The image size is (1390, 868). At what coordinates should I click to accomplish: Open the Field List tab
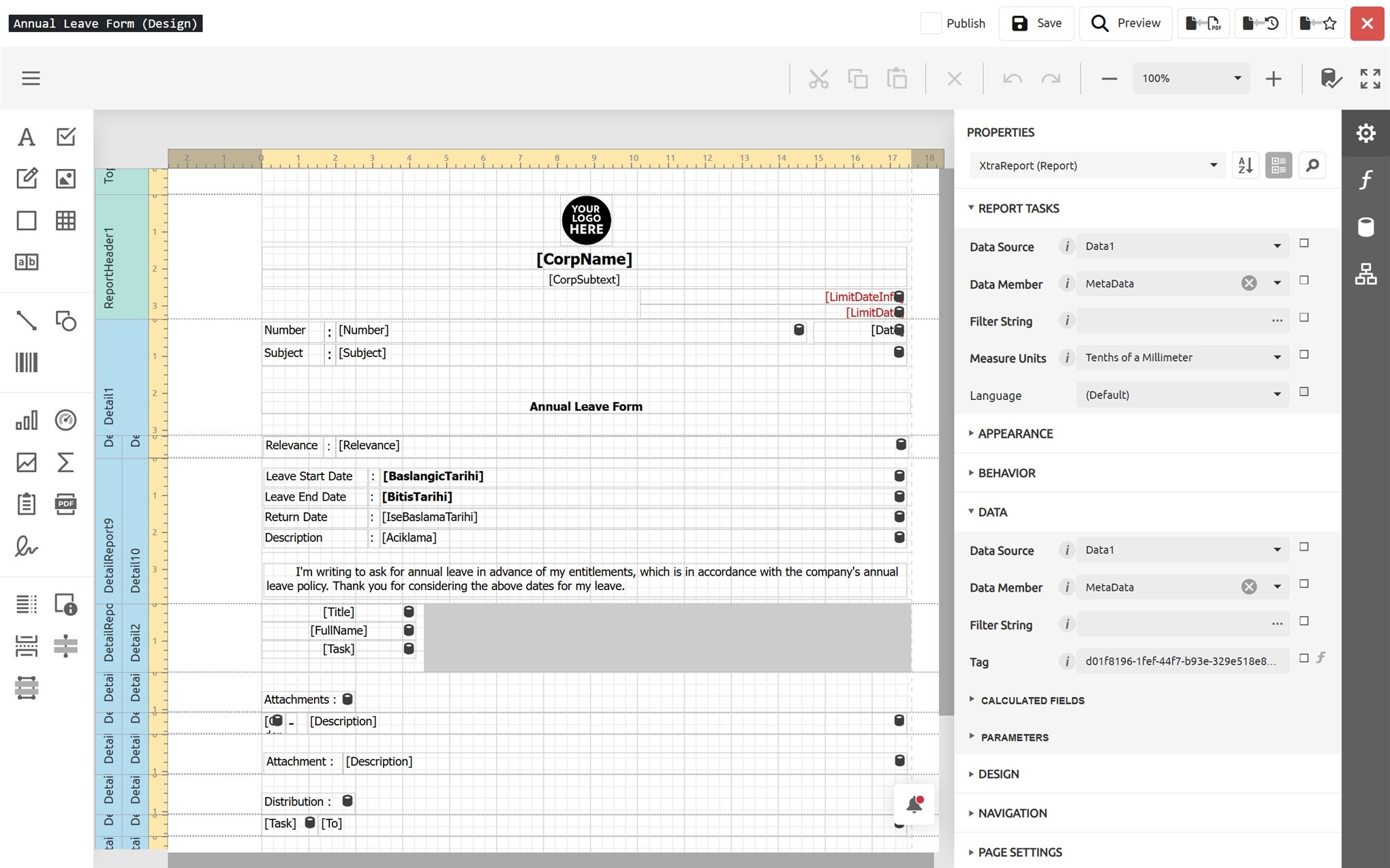tap(1365, 227)
